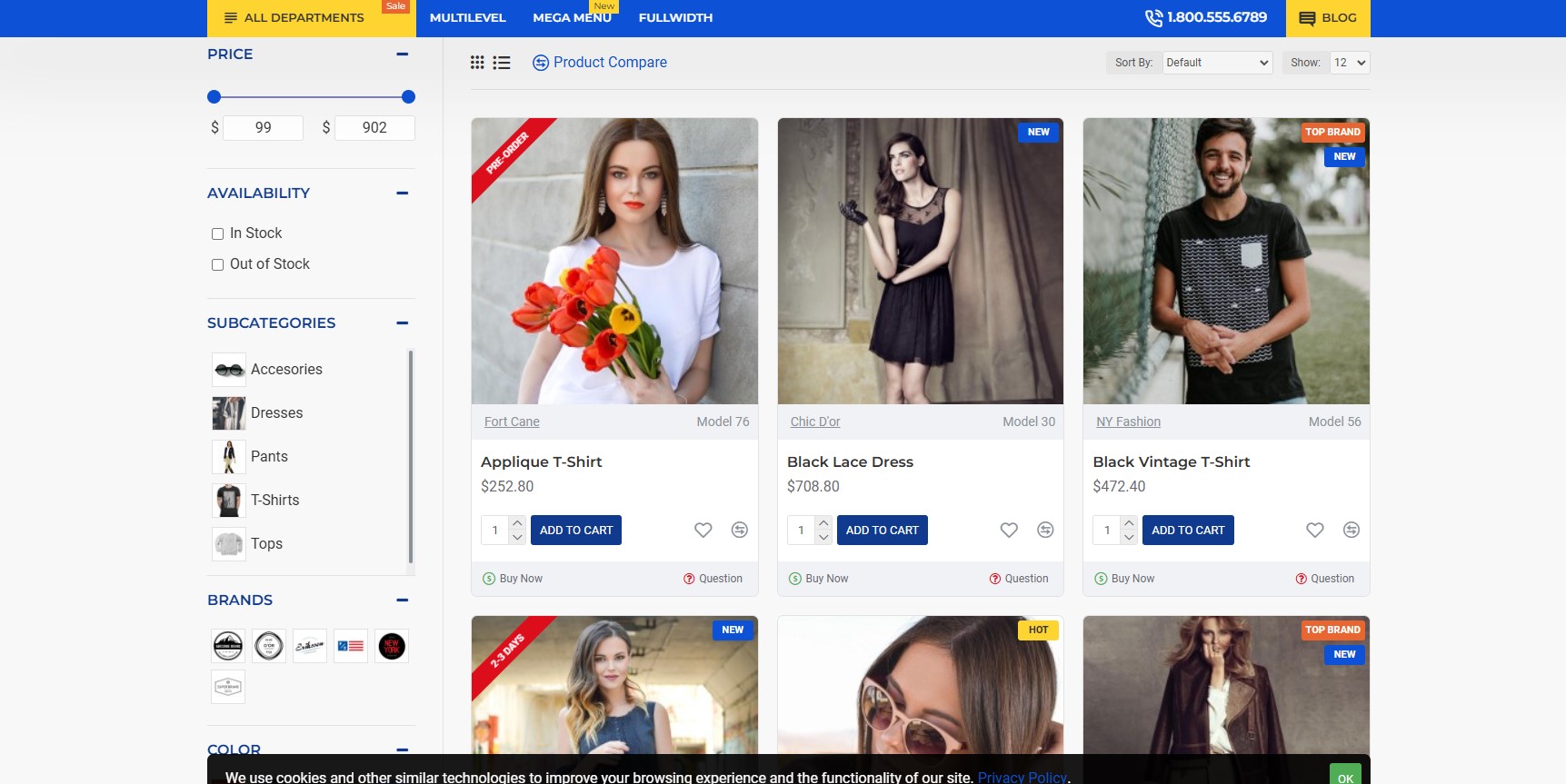This screenshot has height=784, width=1566.
Task: Open the Privacy Policy link
Action: pos(1022,778)
